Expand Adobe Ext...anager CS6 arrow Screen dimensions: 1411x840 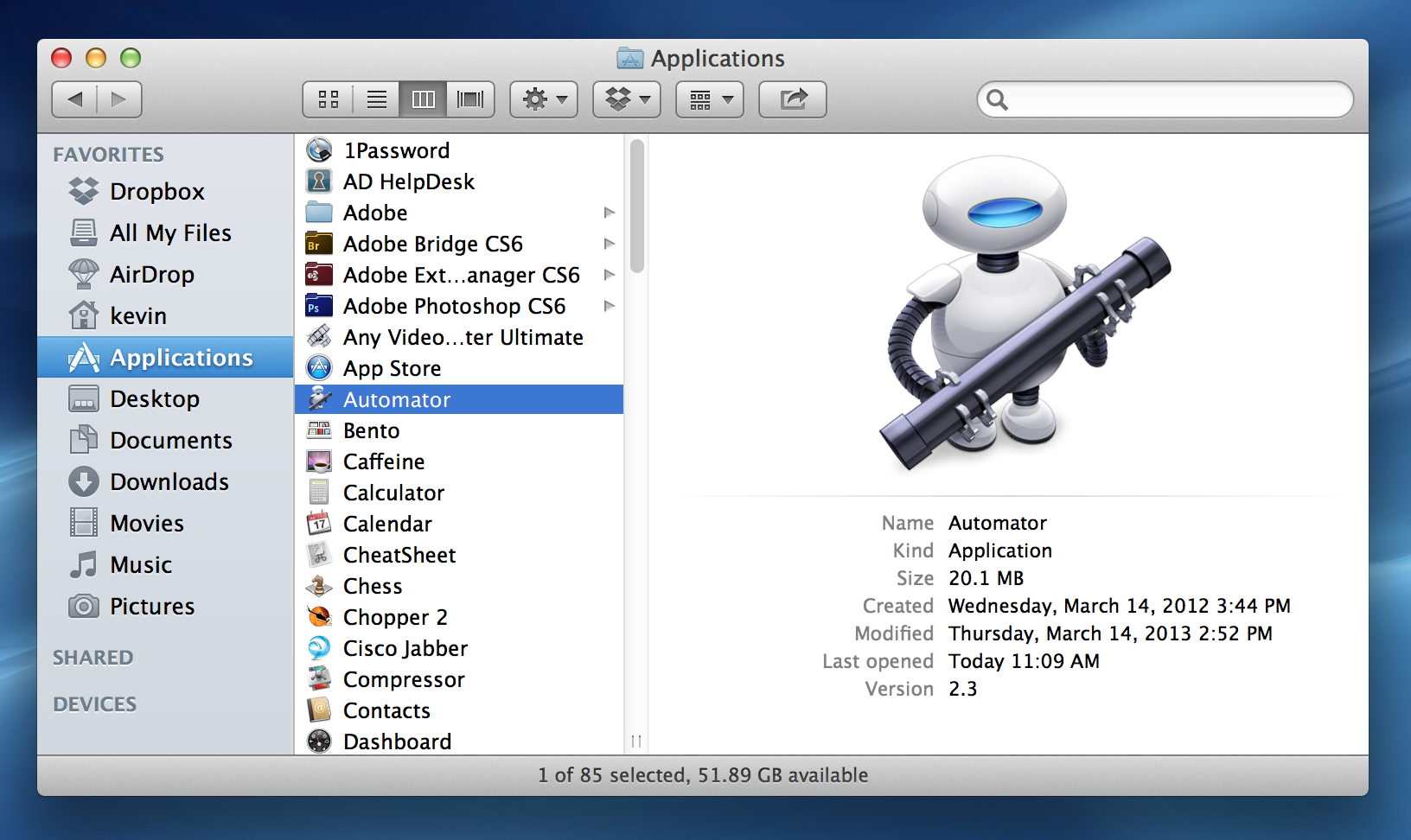tap(610, 275)
